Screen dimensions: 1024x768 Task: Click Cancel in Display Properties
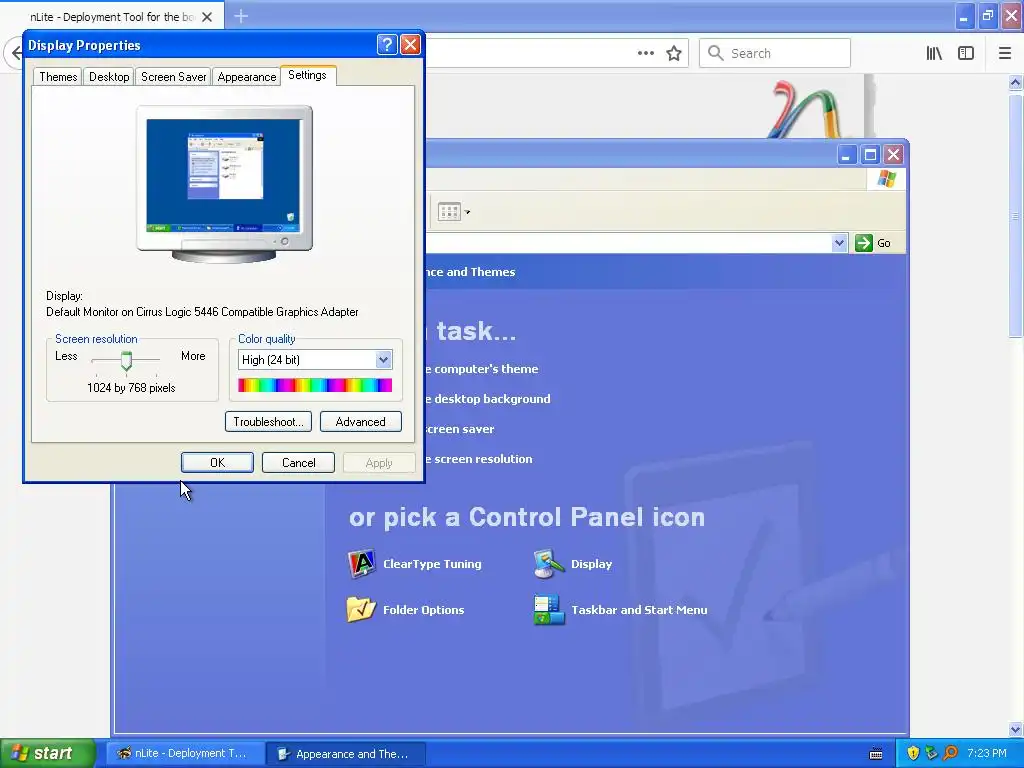pos(298,462)
